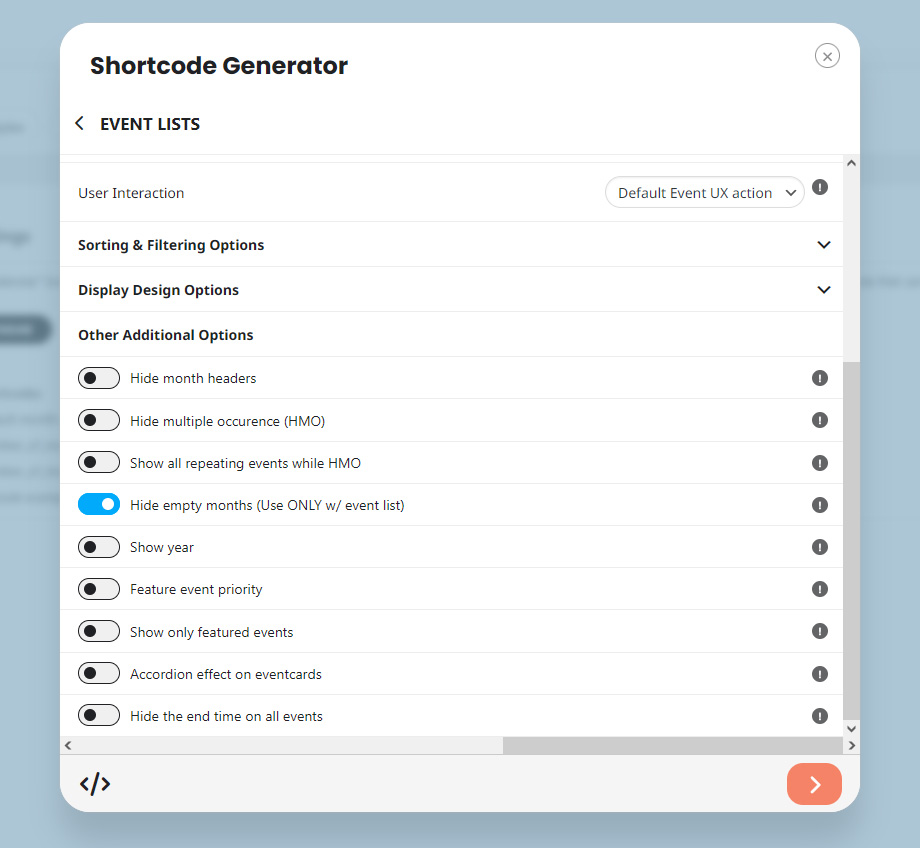Turn off Hide empty months toggle
The image size is (920, 848).
click(99, 504)
